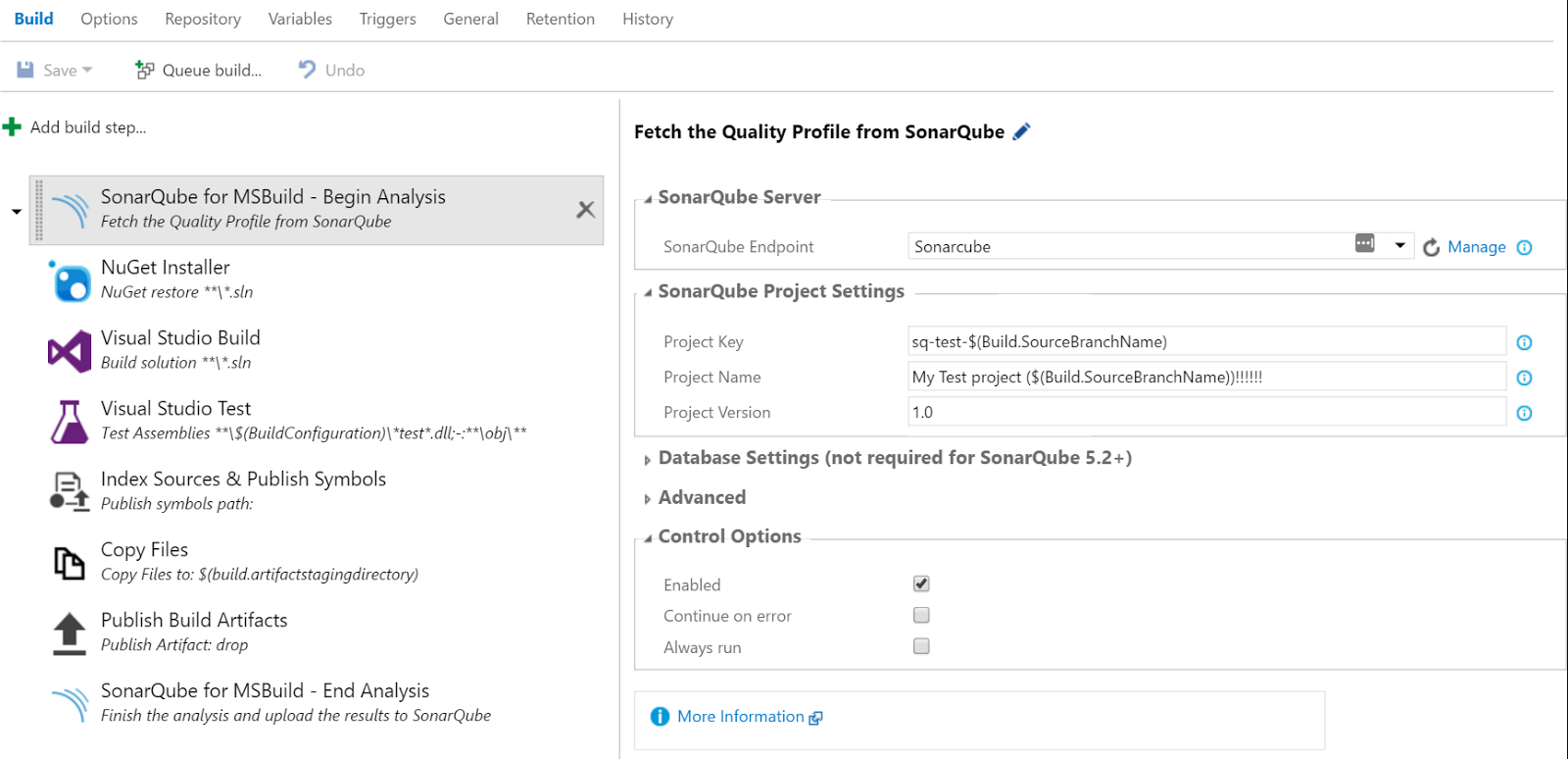1568x759 pixels.
Task: Remove the SonarQube Begin Analysis step
Action: [585, 209]
